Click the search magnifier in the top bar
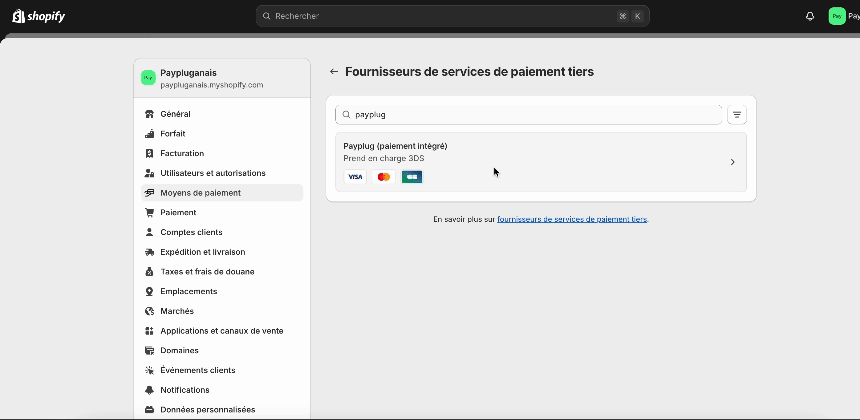 (267, 16)
